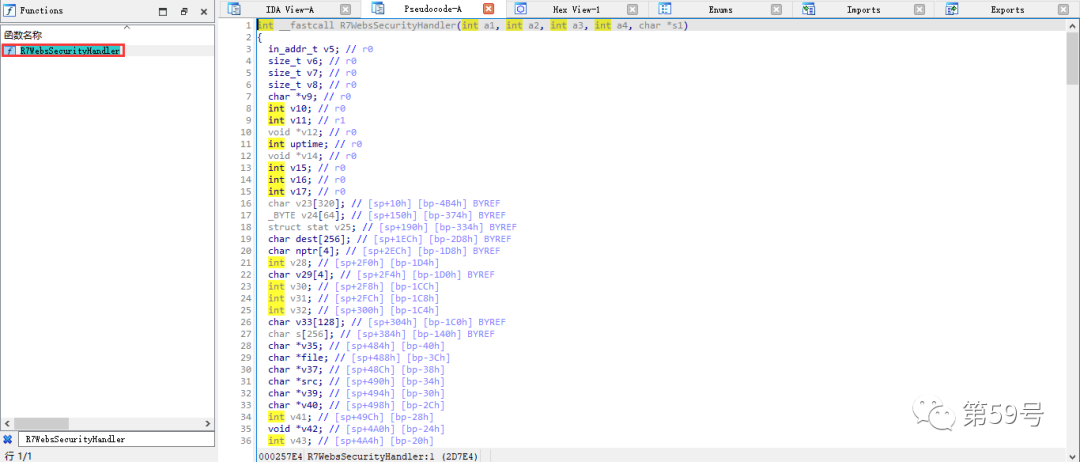Click the 'struct stat v25' declaration
The image size is (1080, 462).
click(393, 227)
